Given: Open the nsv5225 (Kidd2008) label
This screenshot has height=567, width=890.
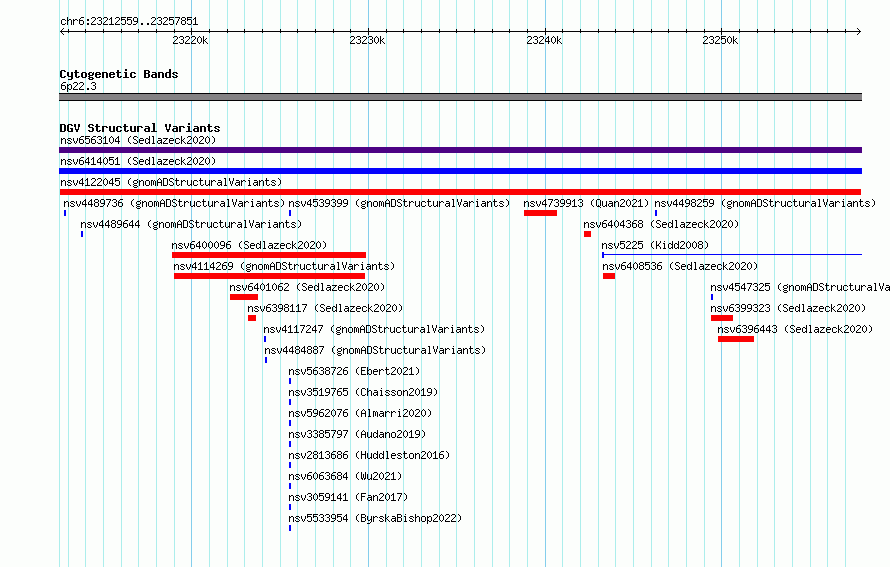Looking at the screenshot, I should [655, 245].
